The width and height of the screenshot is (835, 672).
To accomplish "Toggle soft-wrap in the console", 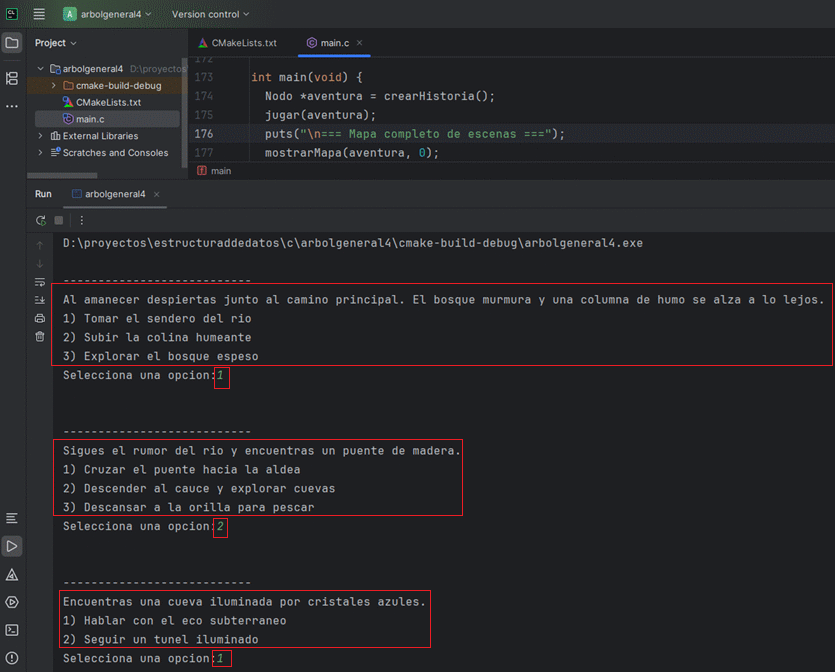I will click(x=40, y=282).
